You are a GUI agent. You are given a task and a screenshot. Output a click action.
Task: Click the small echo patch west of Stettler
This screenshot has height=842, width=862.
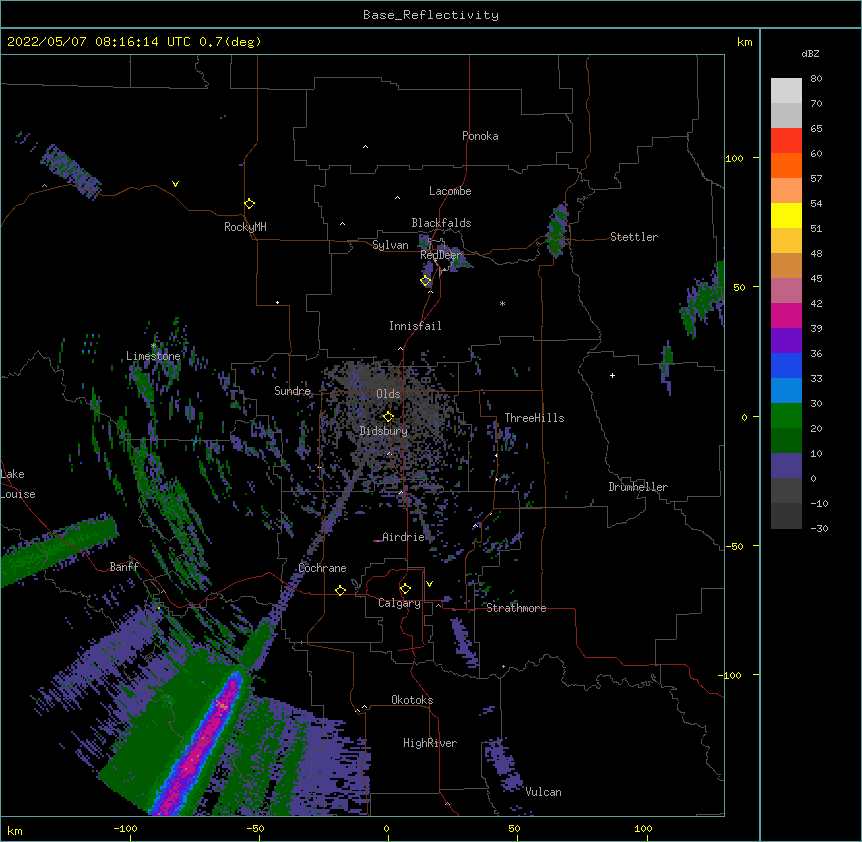point(557,230)
